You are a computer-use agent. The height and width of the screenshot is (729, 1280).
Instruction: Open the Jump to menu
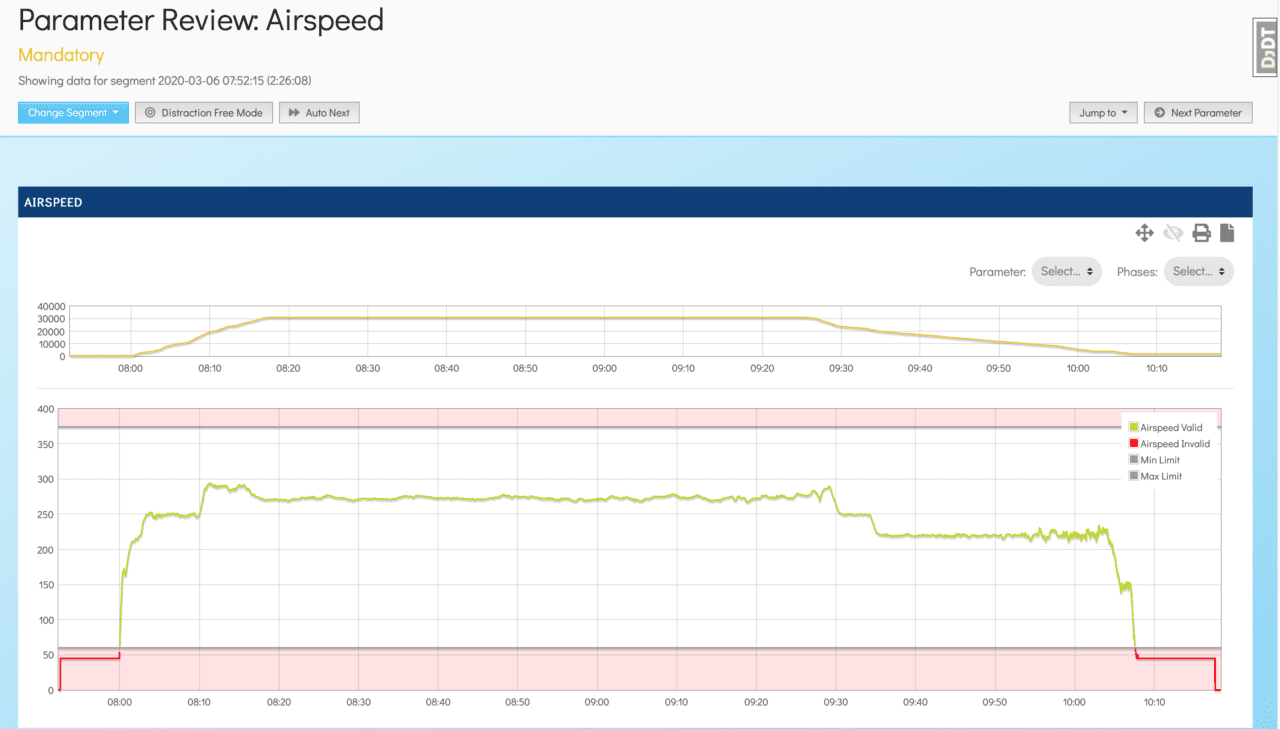(x=1103, y=112)
